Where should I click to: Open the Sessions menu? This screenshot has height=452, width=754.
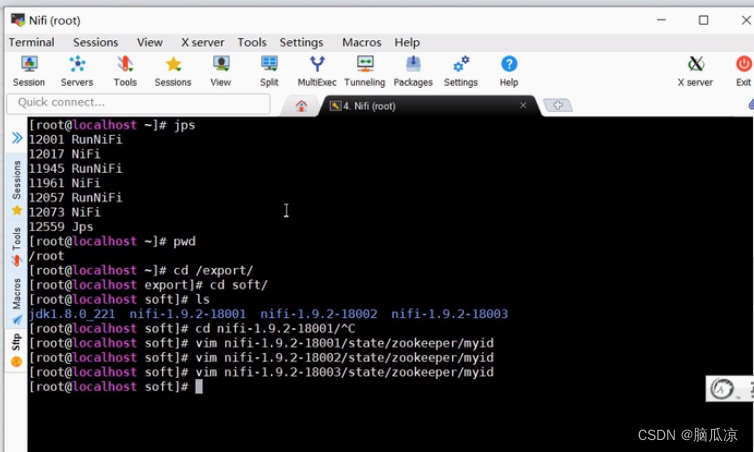point(95,42)
